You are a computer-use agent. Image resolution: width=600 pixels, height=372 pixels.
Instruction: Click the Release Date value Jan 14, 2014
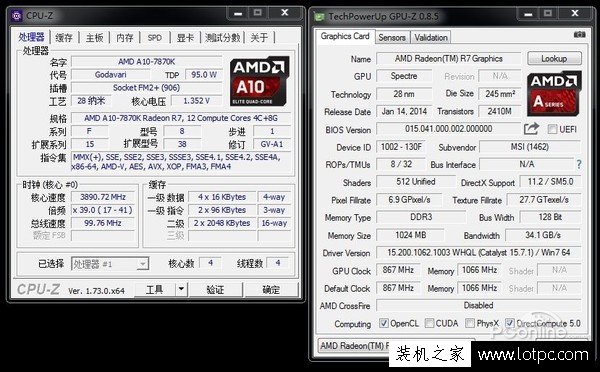click(x=404, y=111)
